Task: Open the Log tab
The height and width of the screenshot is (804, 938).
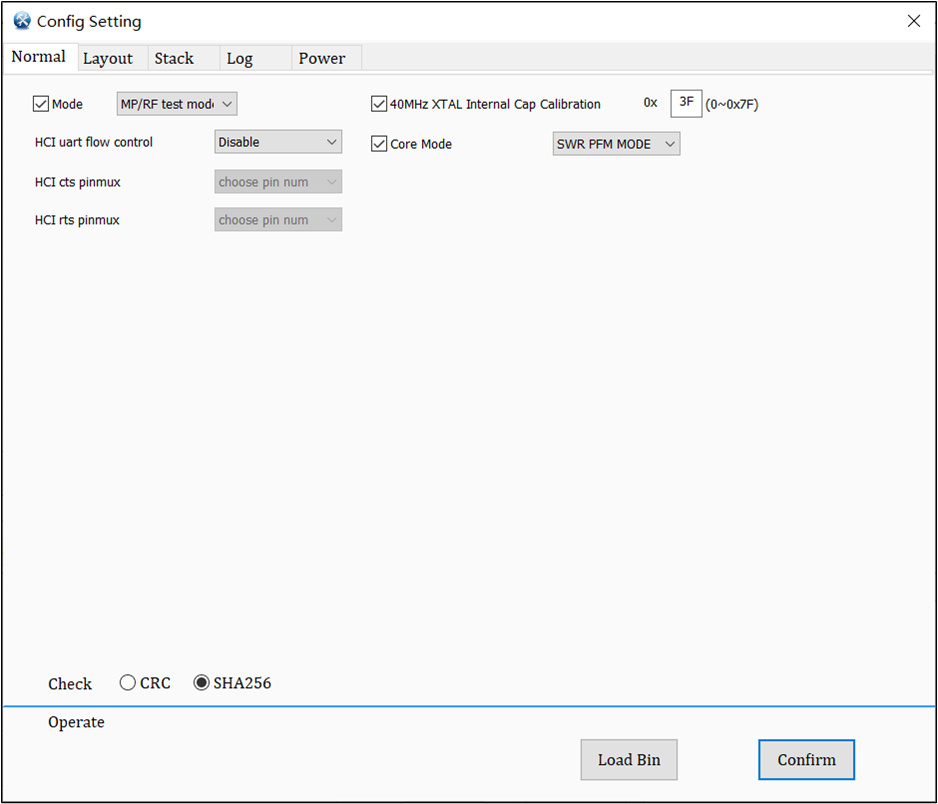Action: [x=239, y=58]
